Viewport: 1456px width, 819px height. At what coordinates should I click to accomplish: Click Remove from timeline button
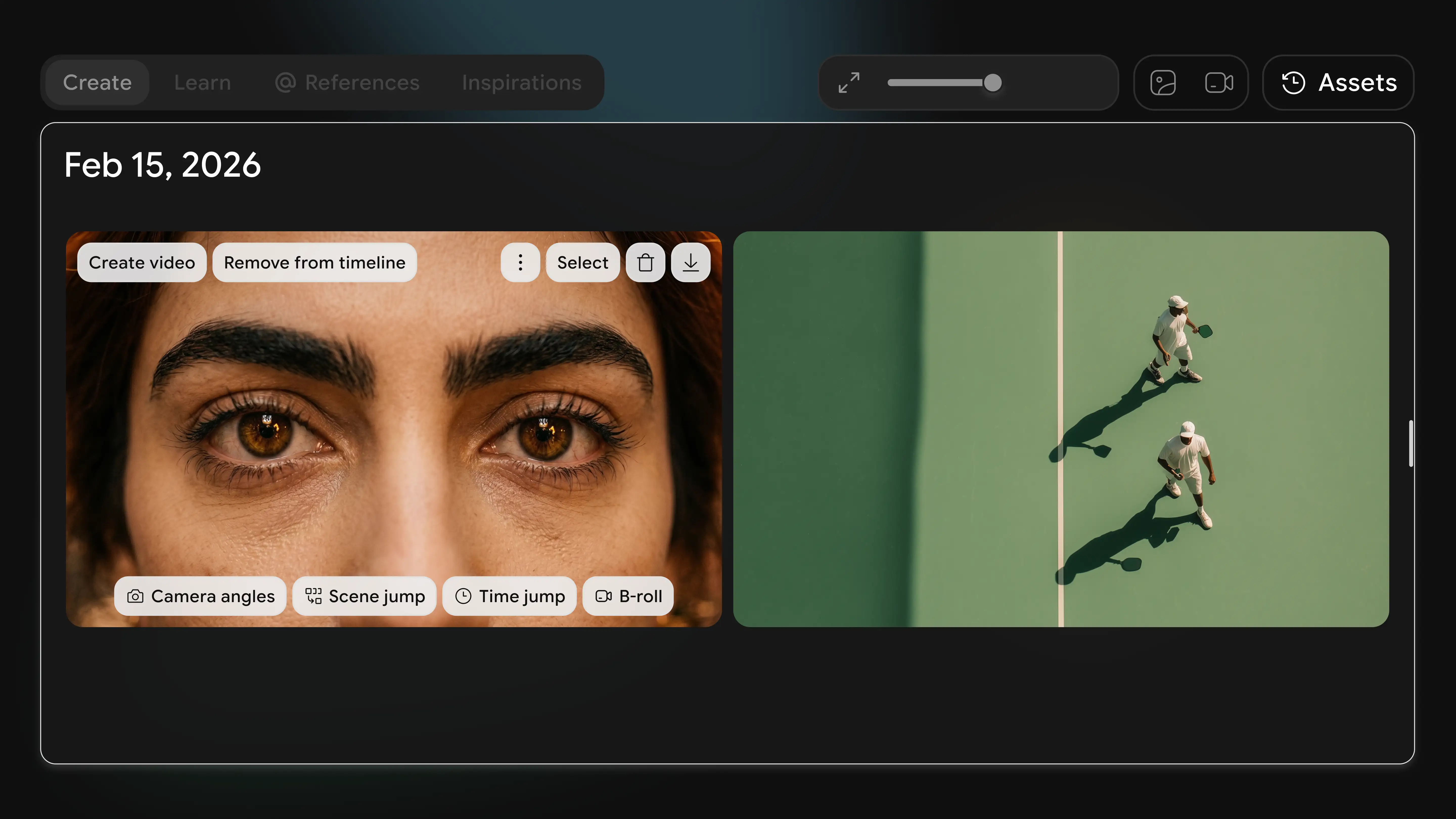coord(315,262)
